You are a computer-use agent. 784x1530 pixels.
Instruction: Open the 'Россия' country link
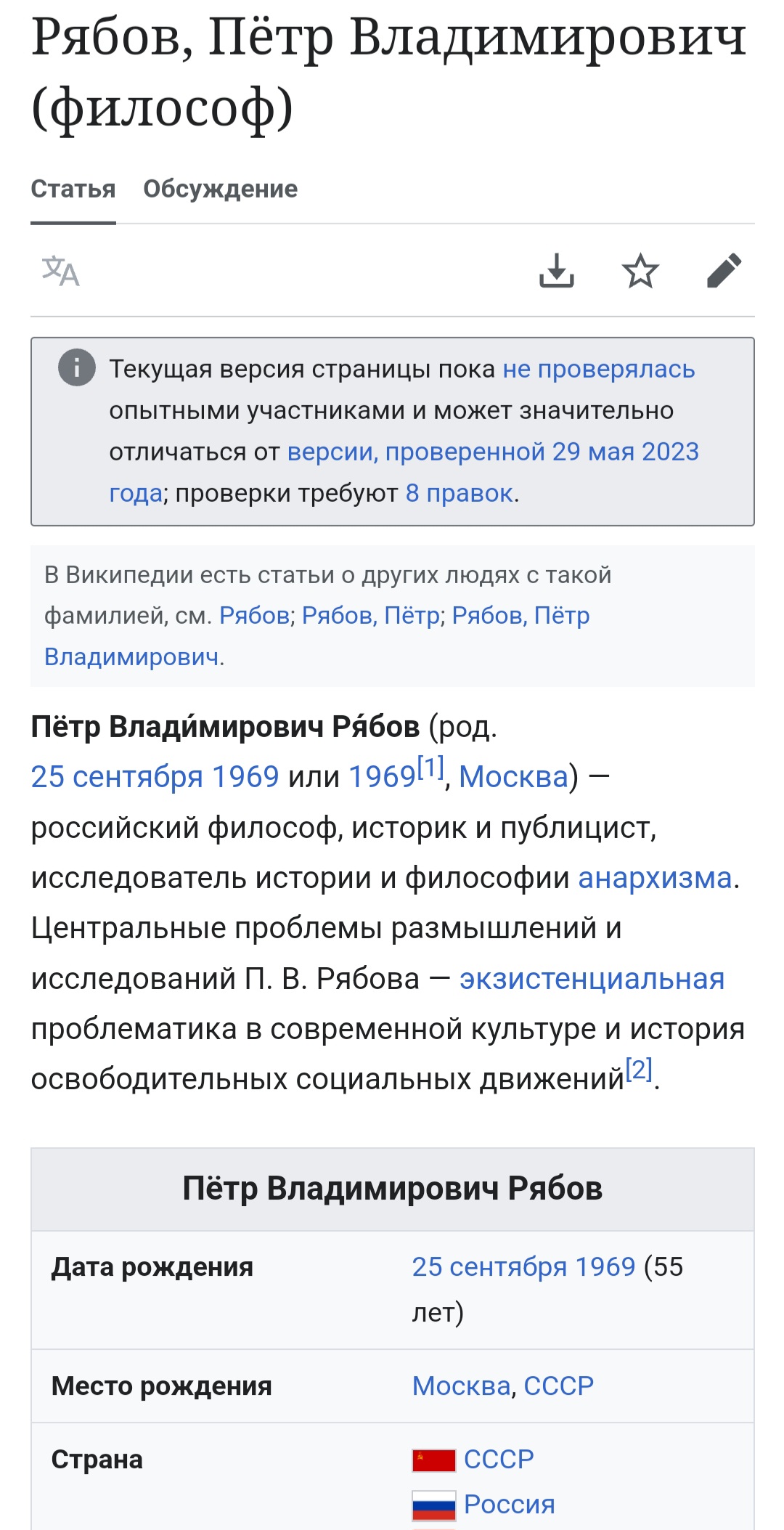point(510,1505)
